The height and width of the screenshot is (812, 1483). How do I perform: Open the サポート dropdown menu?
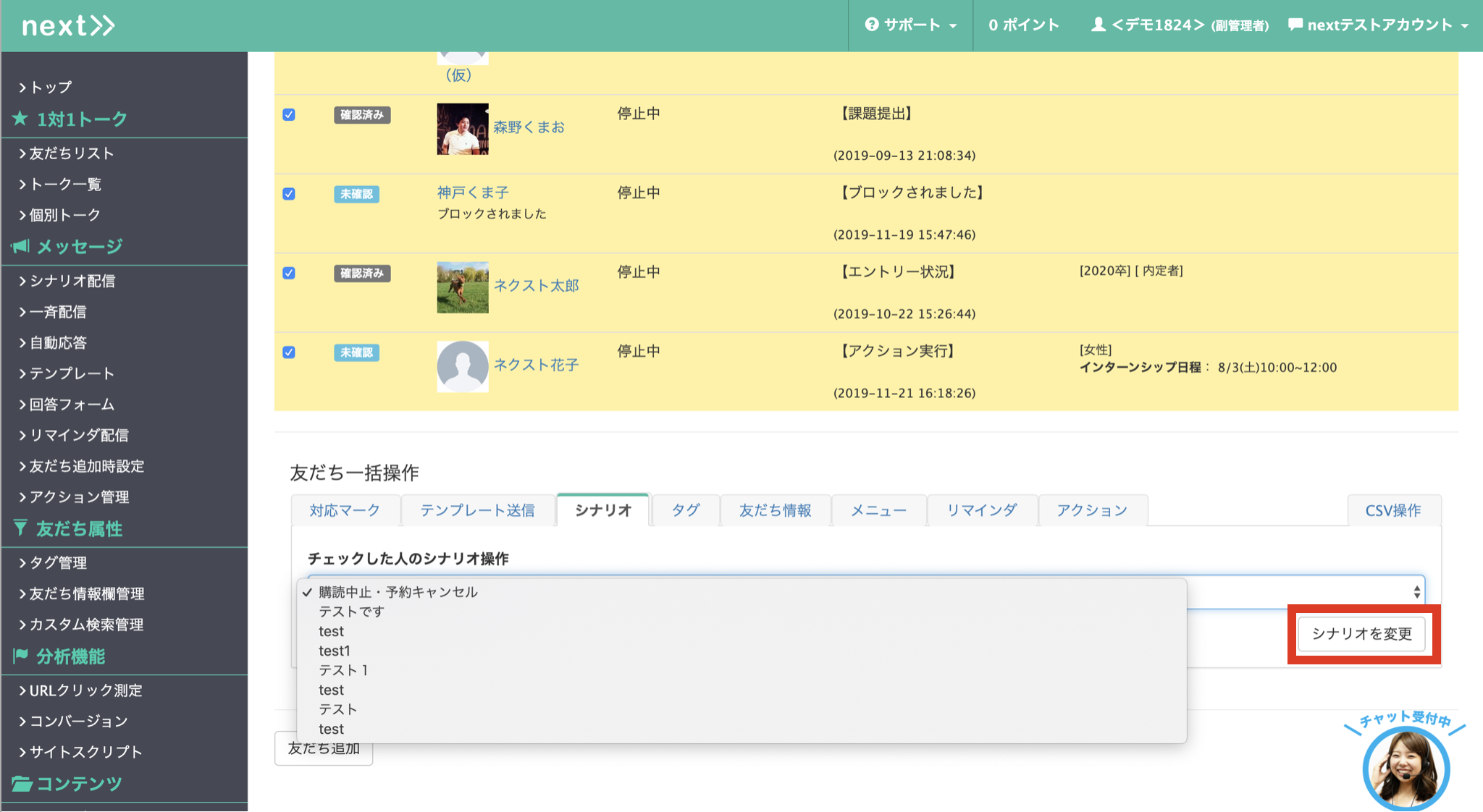coord(911,25)
